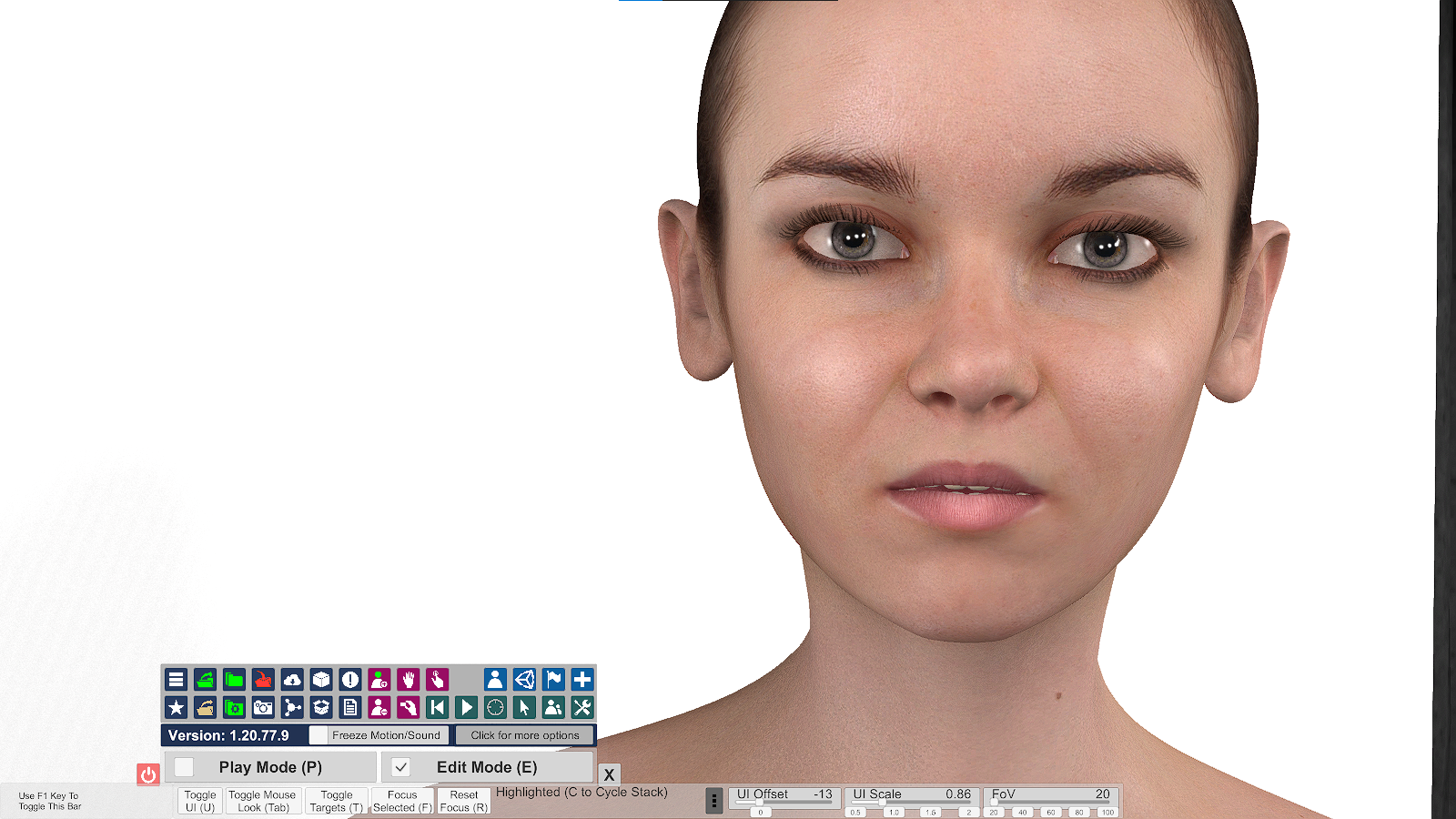Image resolution: width=1456 pixels, height=819 pixels.
Task: Set FoV preset to 40
Action: coord(1022,813)
